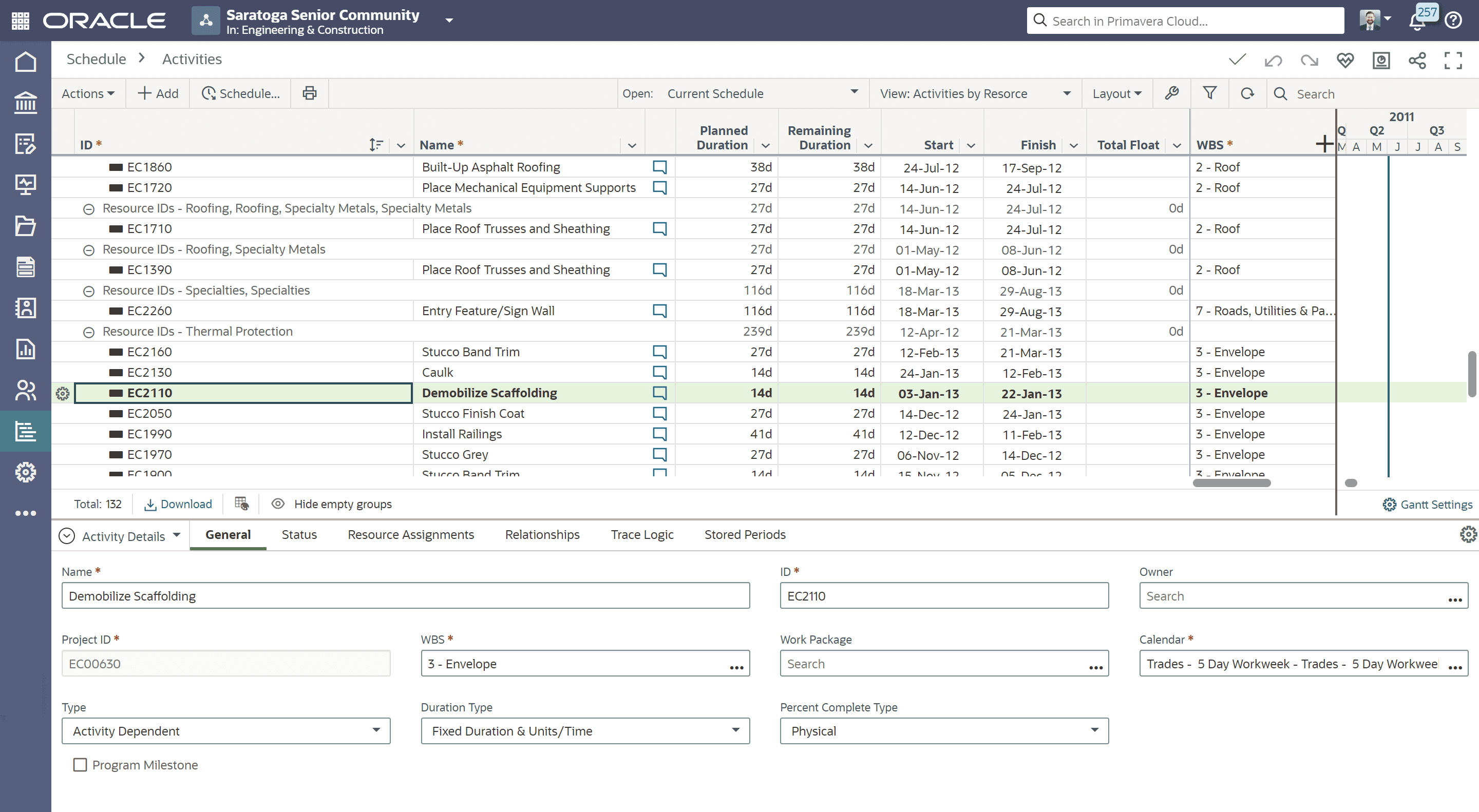Screen dimensions: 1479x812
Task: Toggle Hide empty groups eye
Action: tap(278, 504)
